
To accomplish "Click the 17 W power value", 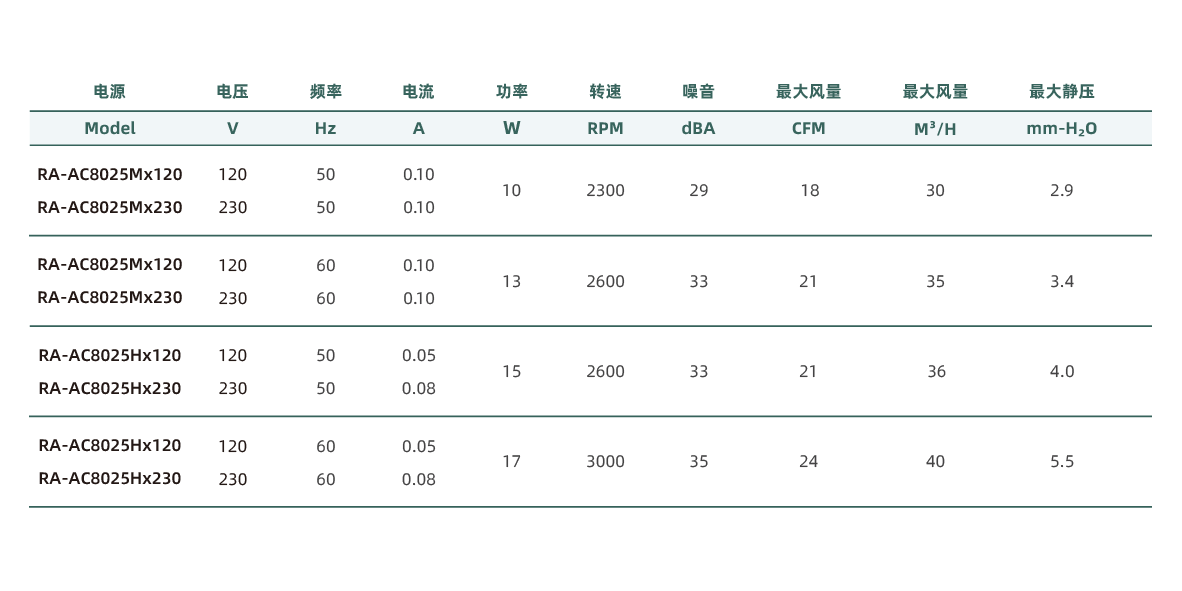I will point(511,461).
